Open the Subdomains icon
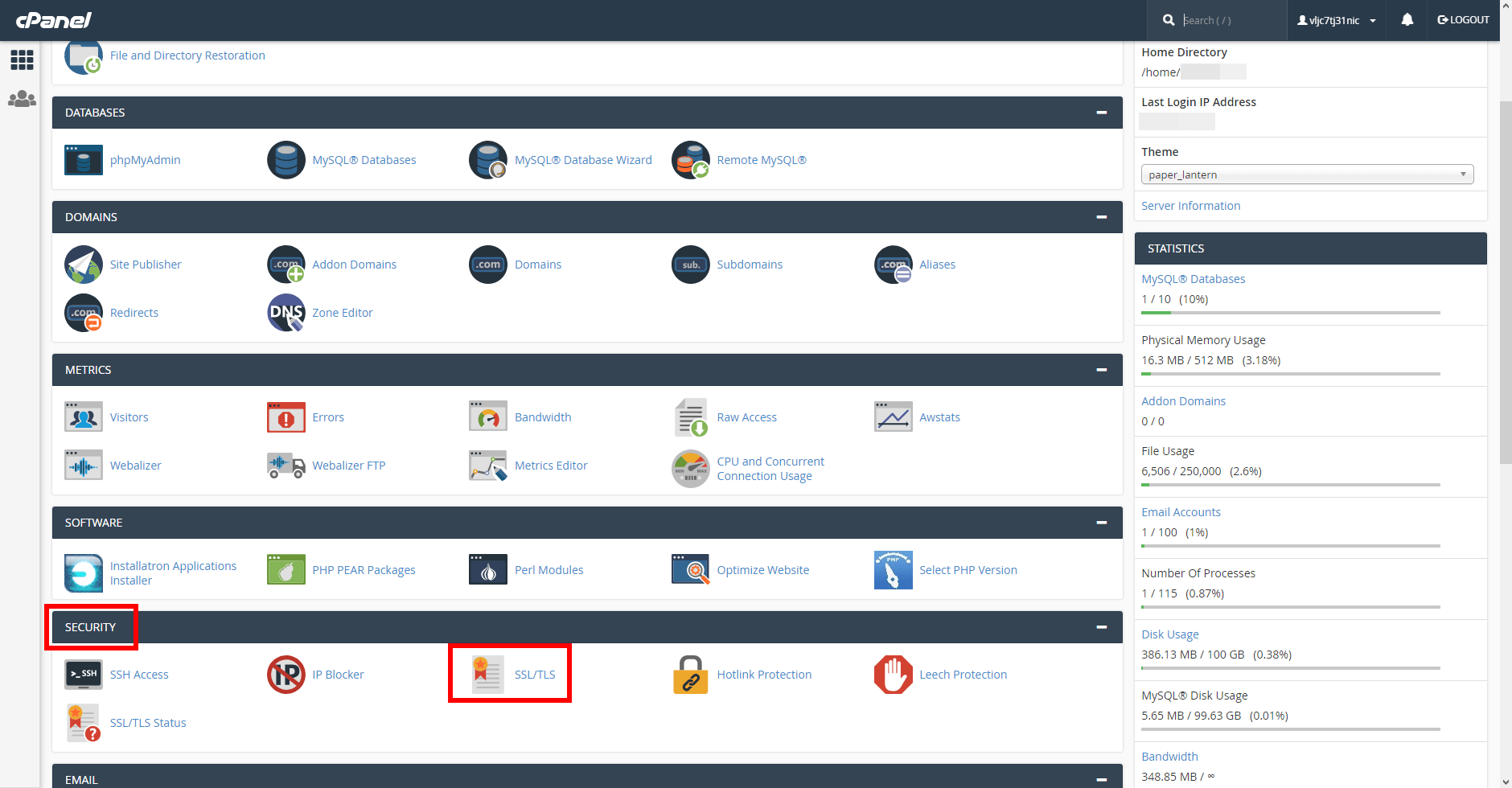Viewport: 1512px width, 788px height. [691, 265]
